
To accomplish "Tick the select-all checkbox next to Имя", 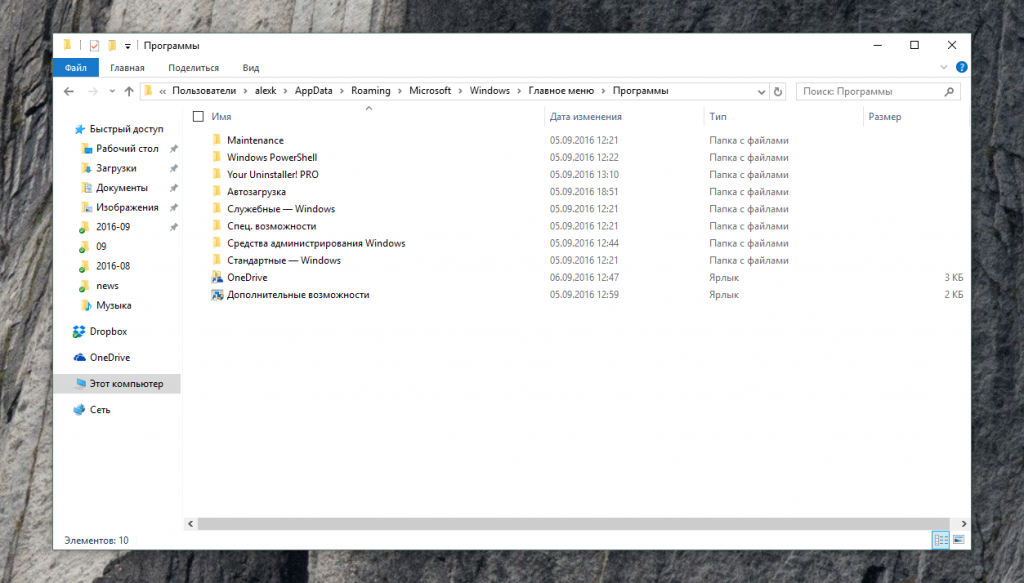I will [198, 117].
